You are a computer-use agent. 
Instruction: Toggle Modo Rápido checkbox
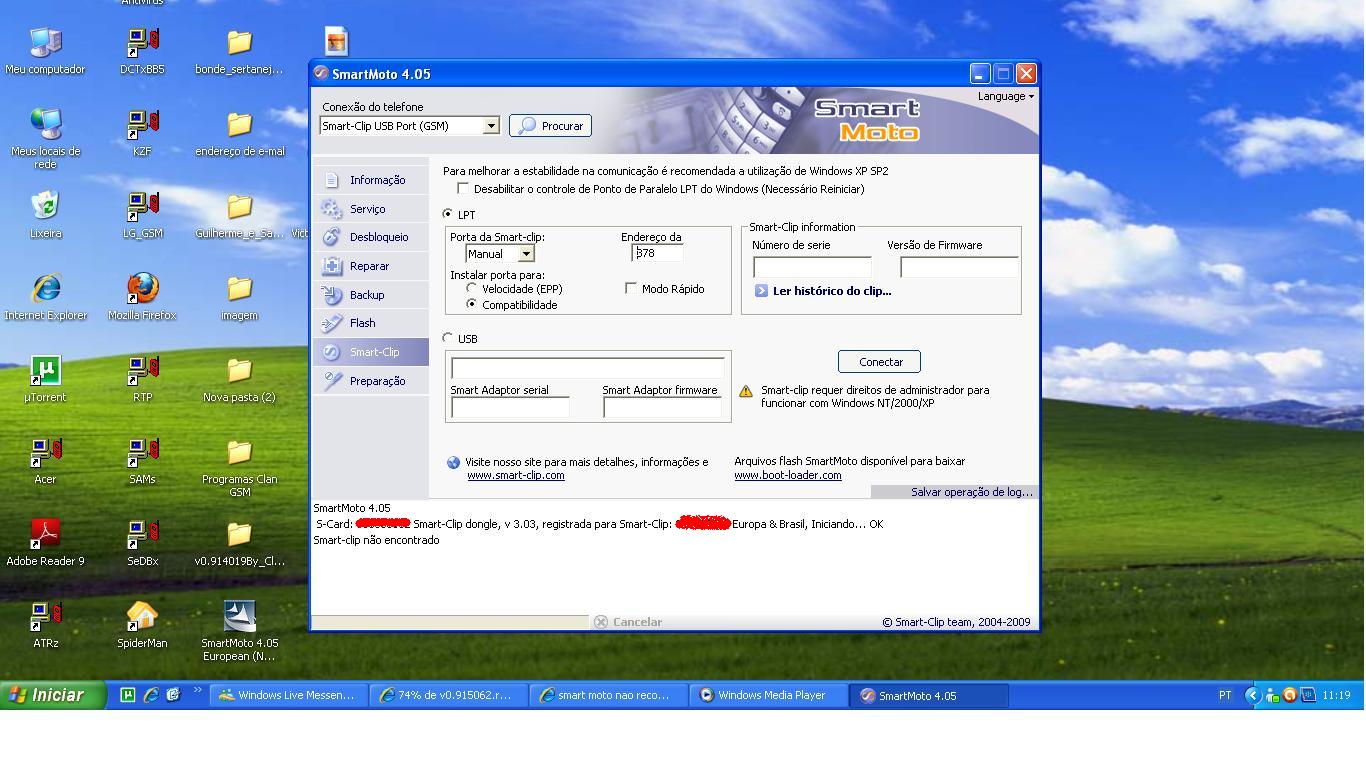631,288
